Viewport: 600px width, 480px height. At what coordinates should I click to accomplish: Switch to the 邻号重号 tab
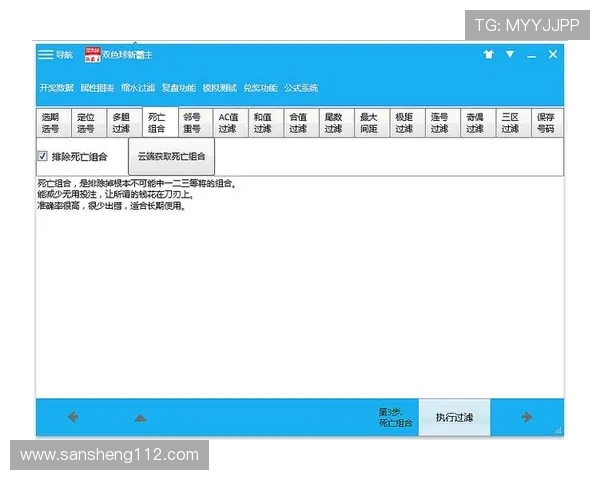pos(196,123)
